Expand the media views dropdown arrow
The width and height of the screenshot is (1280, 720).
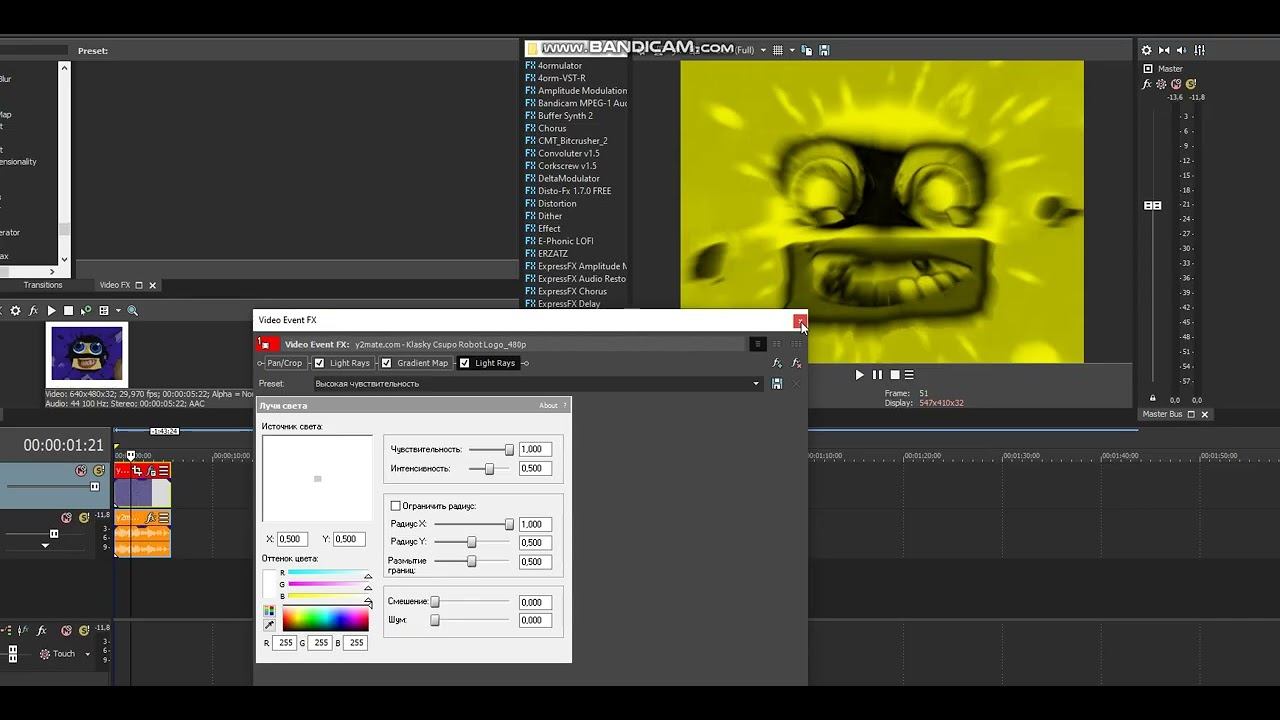click(x=118, y=311)
